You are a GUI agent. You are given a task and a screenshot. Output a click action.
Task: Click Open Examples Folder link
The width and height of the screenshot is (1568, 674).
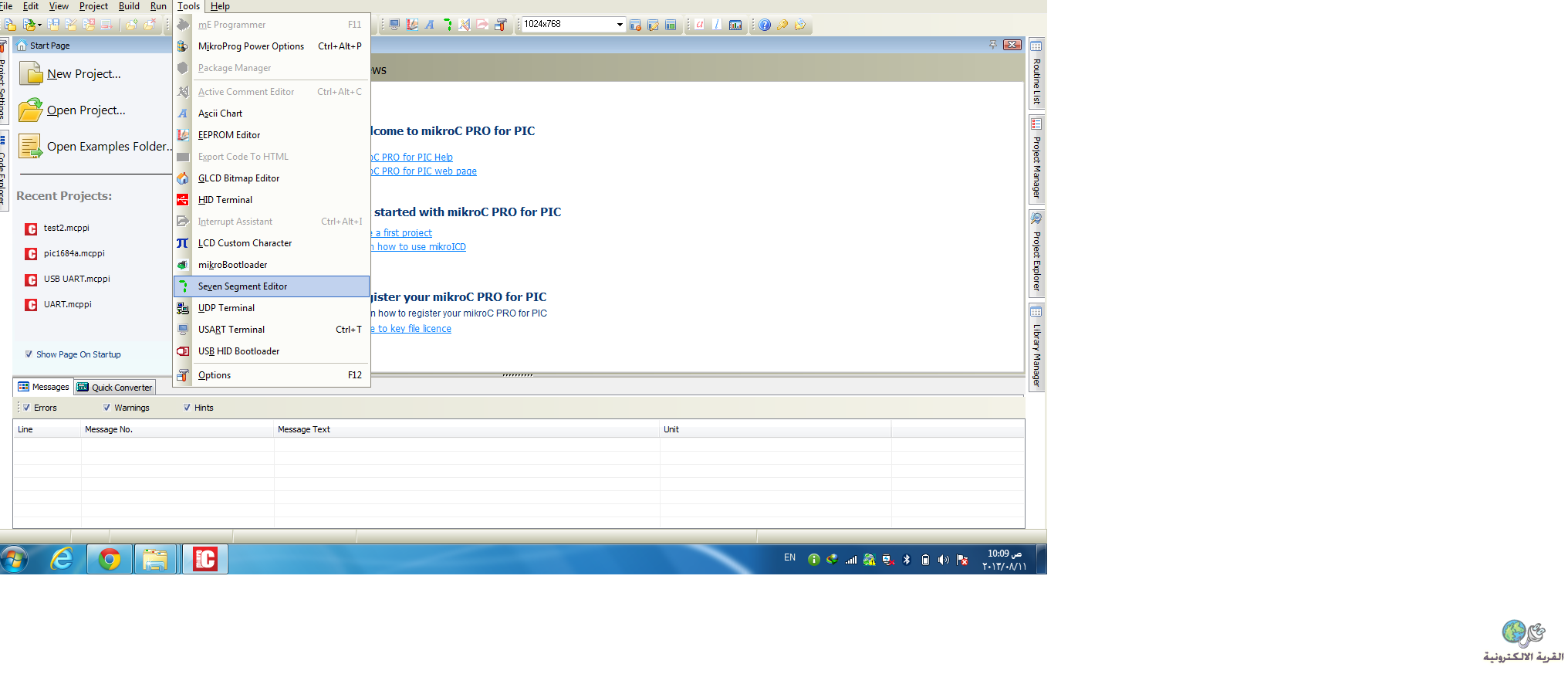click(x=110, y=147)
